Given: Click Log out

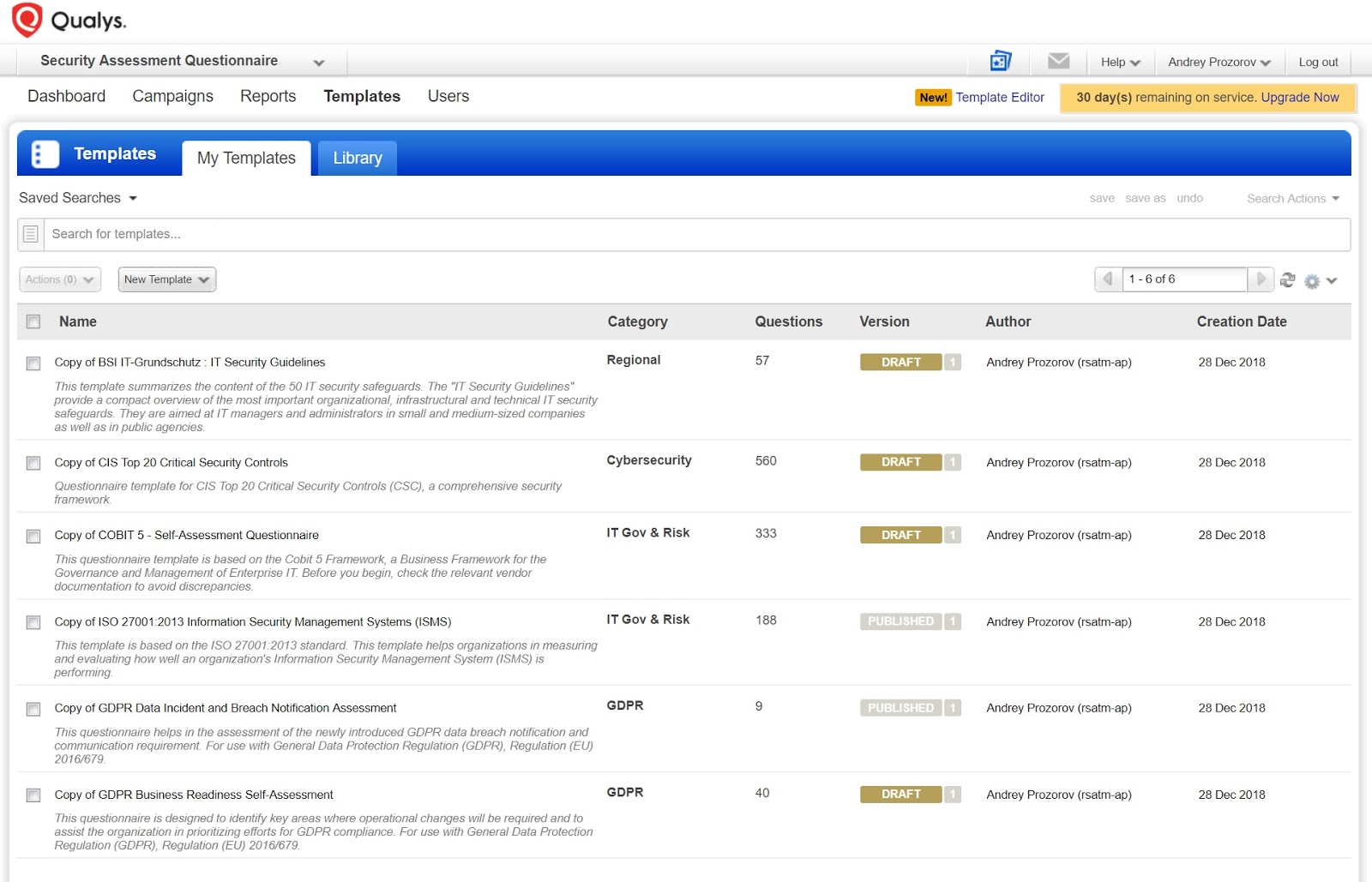Looking at the screenshot, I should (1318, 62).
